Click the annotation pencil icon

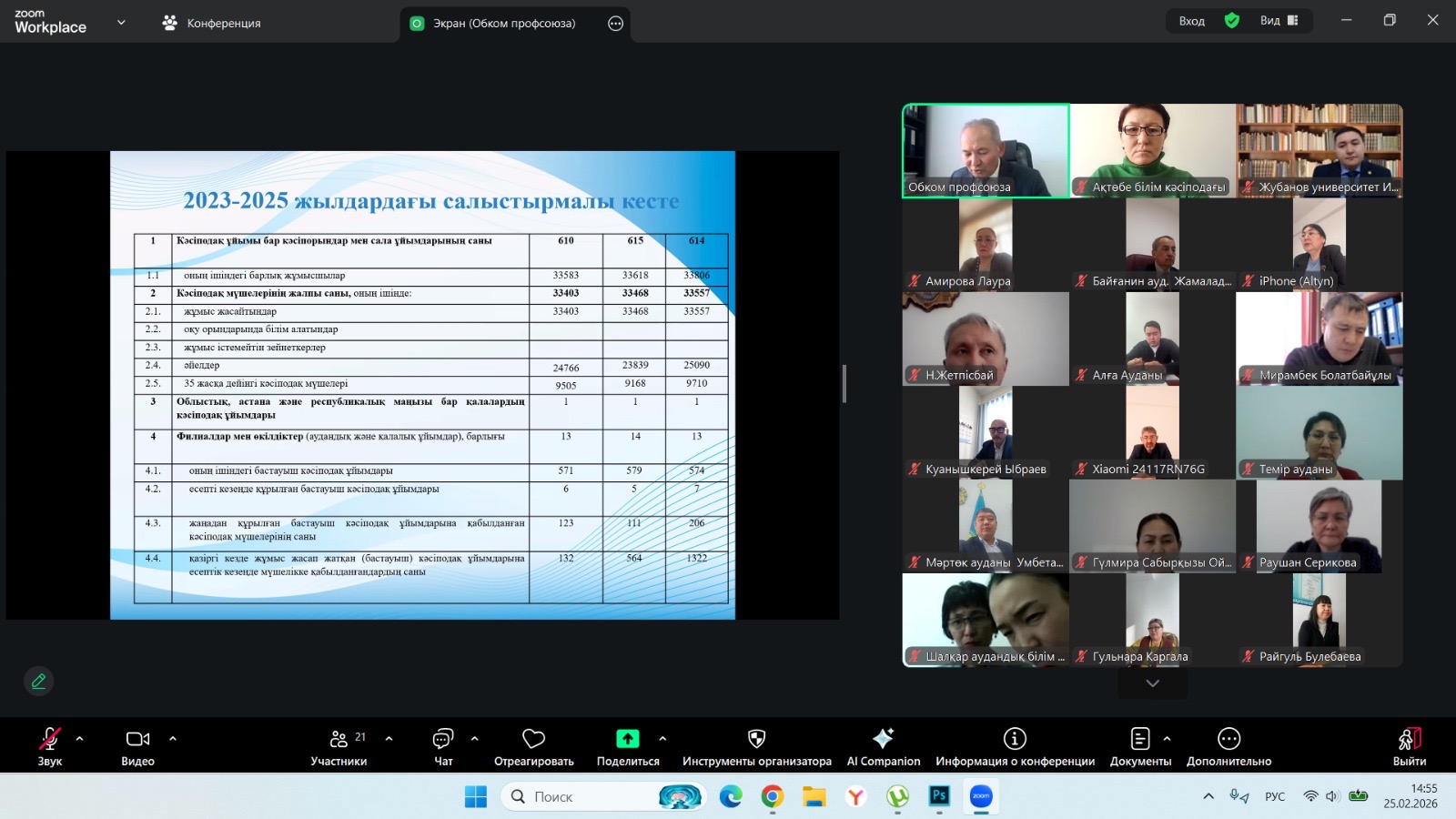point(39,681)
